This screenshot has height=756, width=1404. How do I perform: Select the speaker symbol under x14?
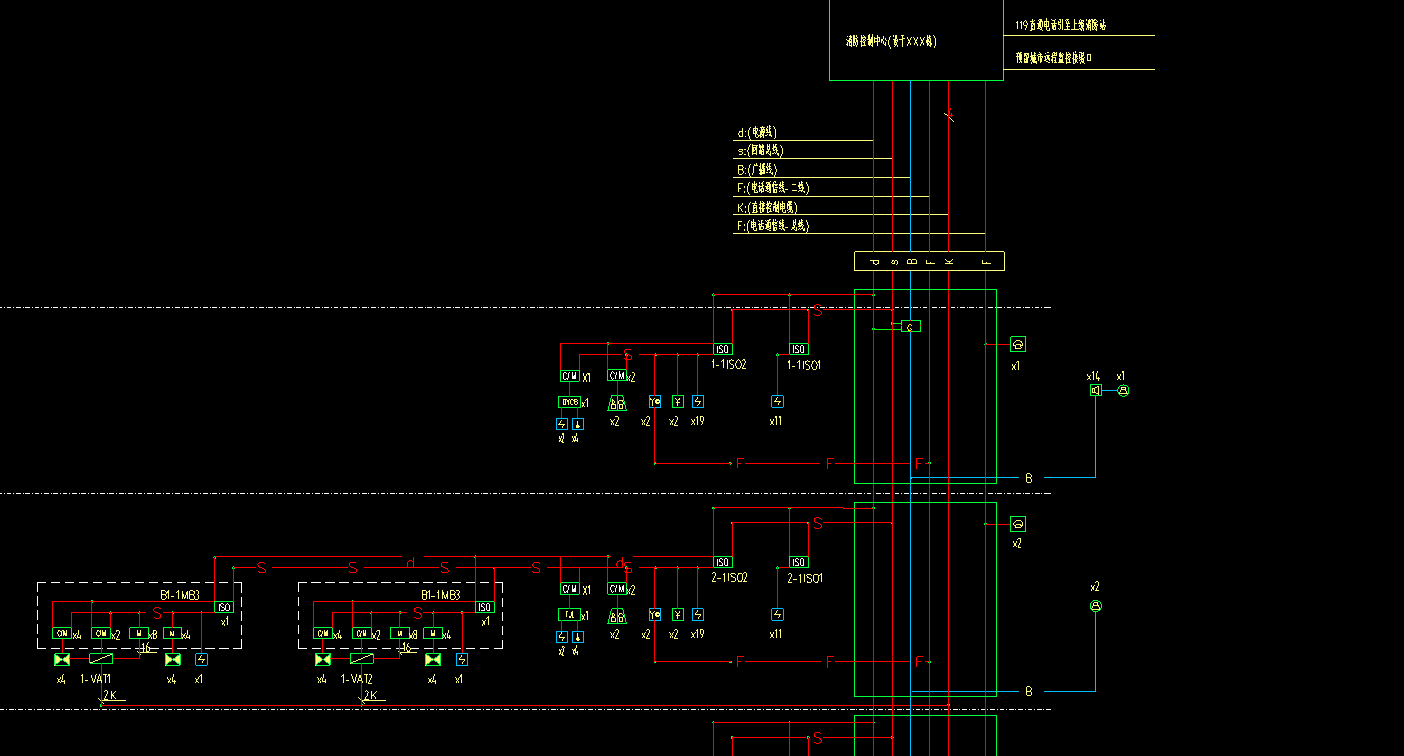tap(1095, 390)
